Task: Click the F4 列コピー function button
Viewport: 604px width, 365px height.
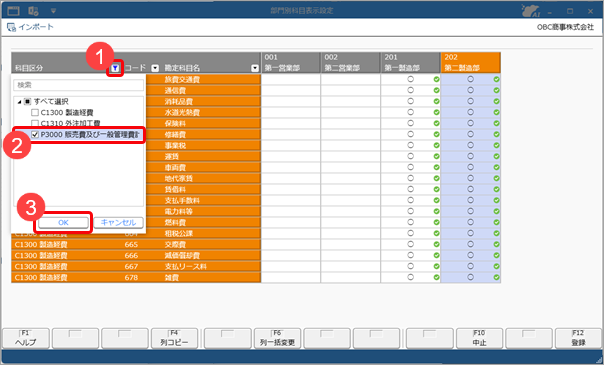Action: pyautogui.click(x=174, y=338)
